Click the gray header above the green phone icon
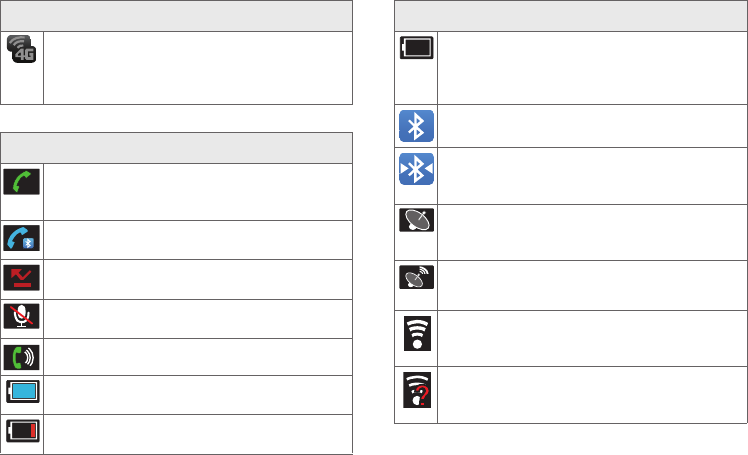Viewport: 748px width, 455px height. (177, 147)
